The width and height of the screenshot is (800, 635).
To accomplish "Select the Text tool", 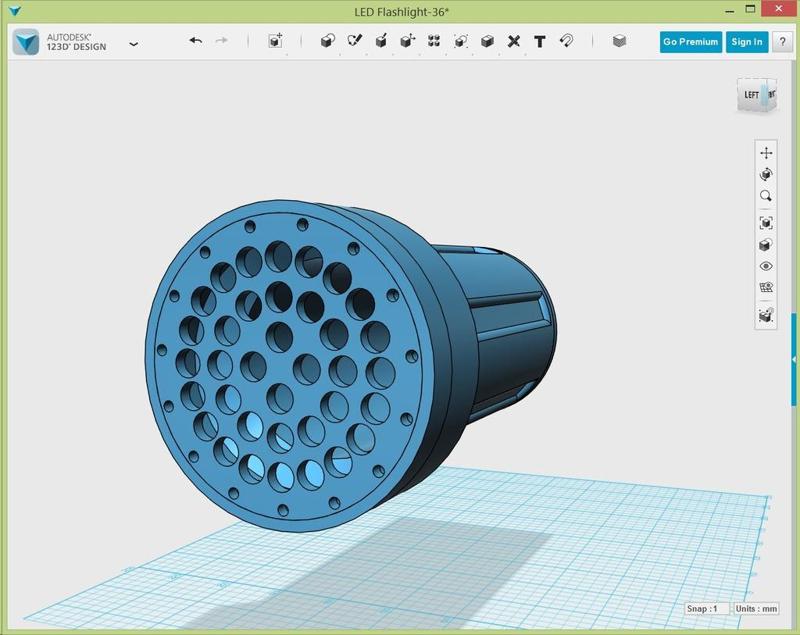I will pos(540,41).
